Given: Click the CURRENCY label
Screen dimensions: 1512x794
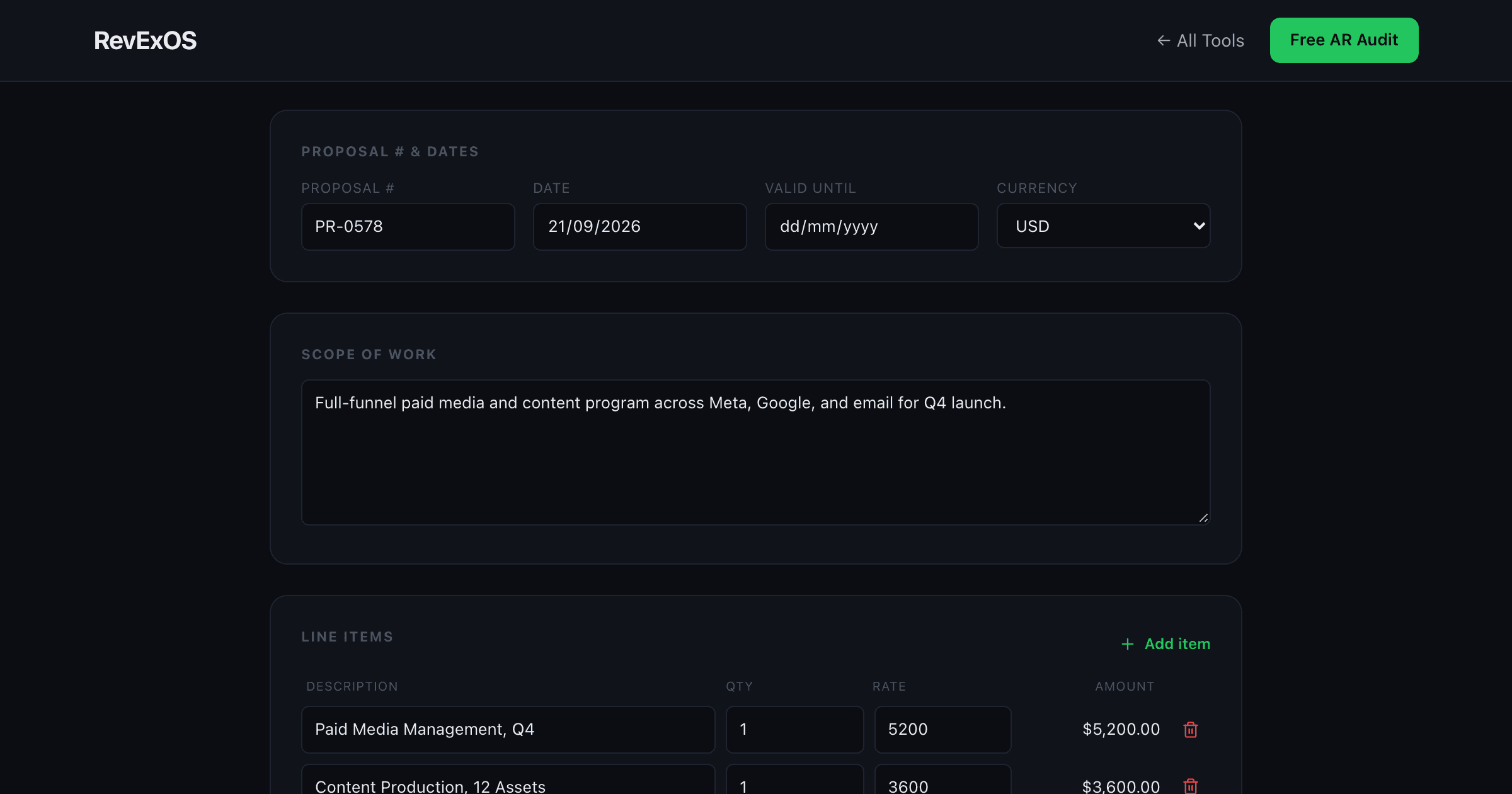Looking at the screenshot, I should click(x=1037, y=188).
